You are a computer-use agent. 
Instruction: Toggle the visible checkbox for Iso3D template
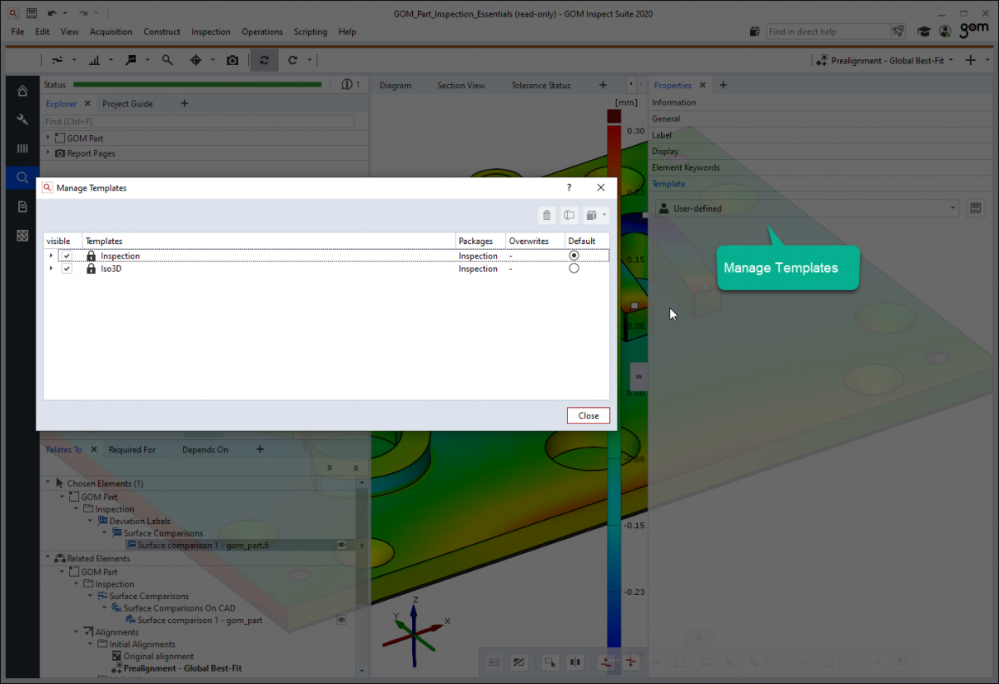[67, 269]
